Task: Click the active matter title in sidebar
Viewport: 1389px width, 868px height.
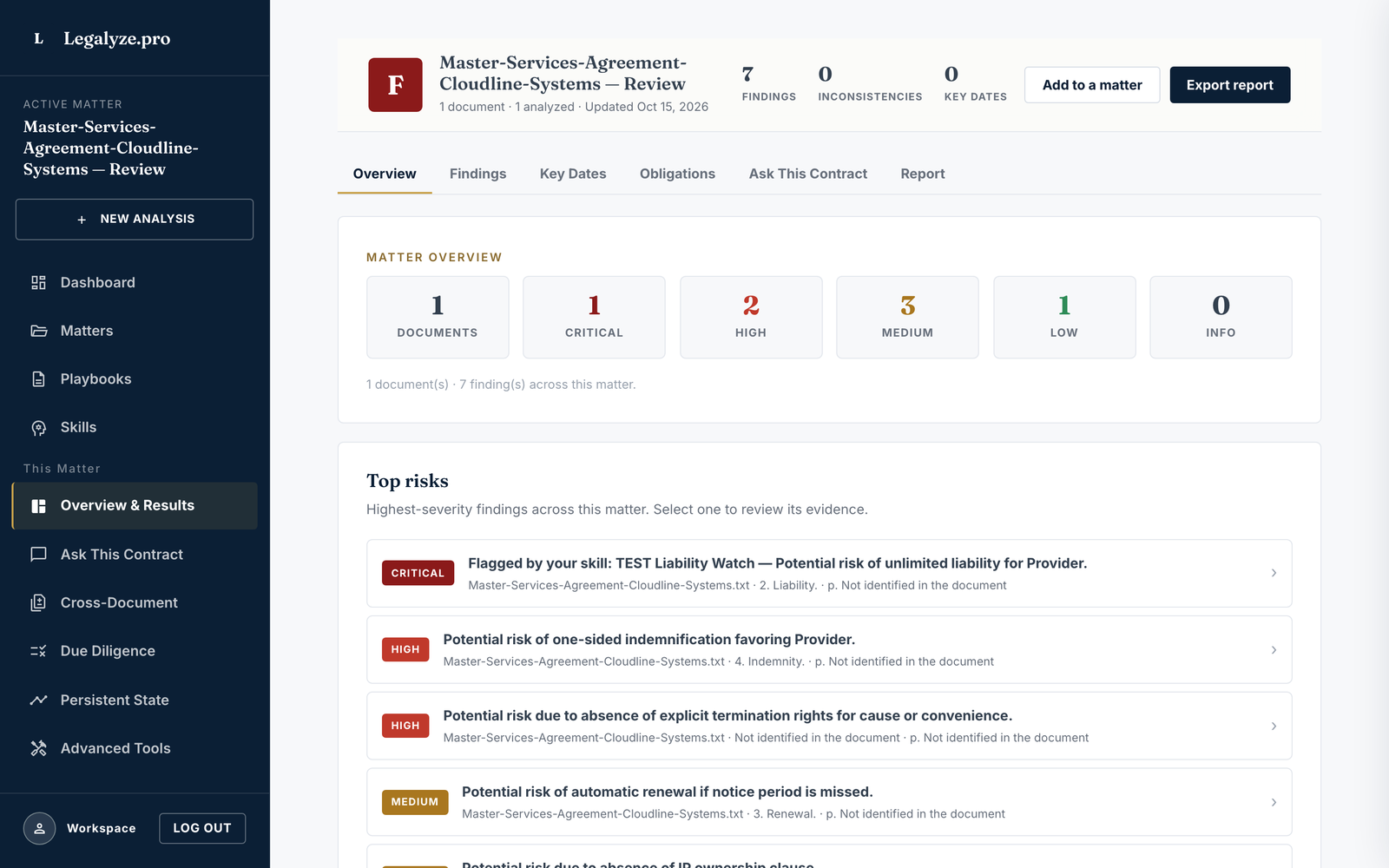Action: pos(111,148)
